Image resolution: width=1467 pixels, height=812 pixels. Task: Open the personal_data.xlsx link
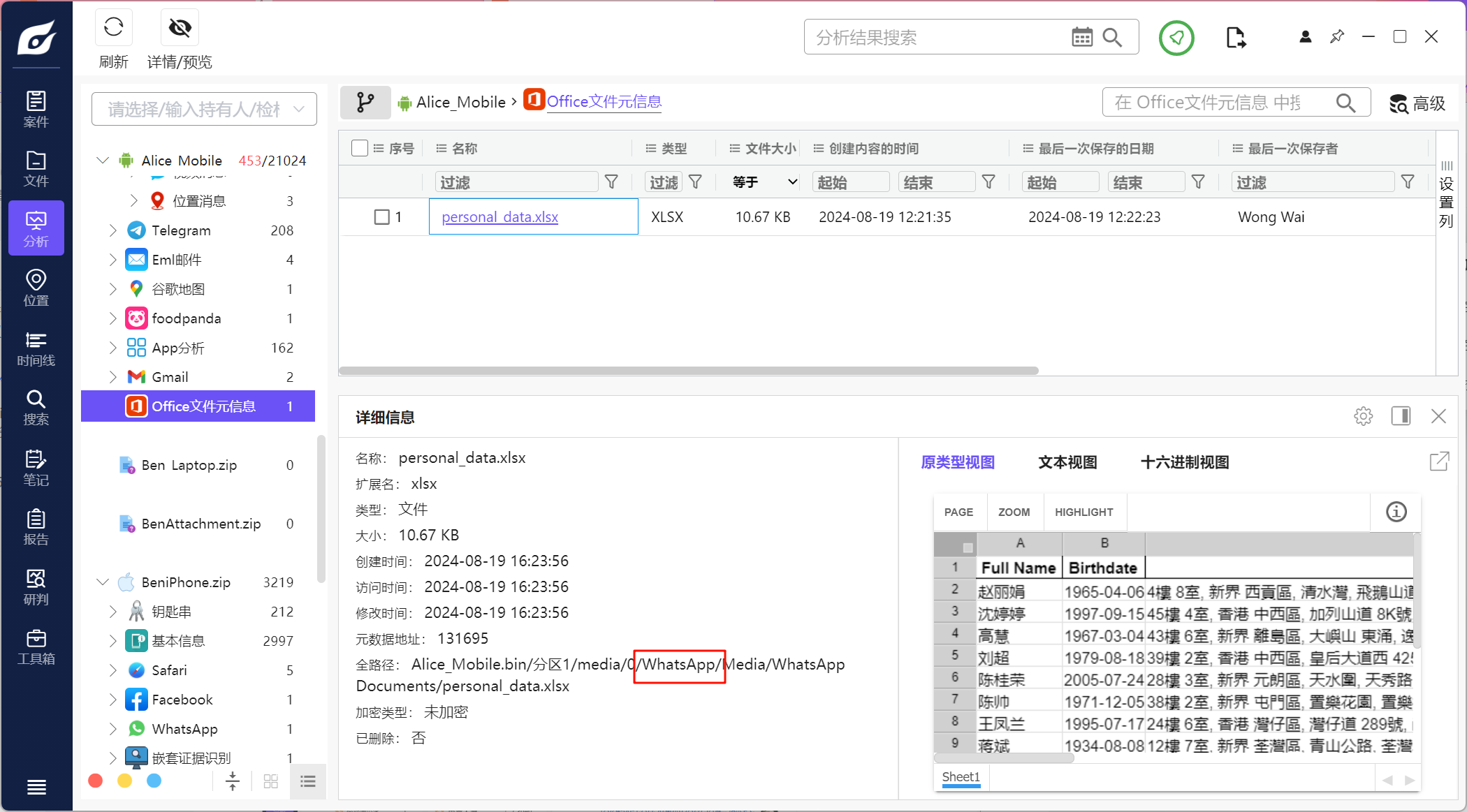[x=499, y=217]
